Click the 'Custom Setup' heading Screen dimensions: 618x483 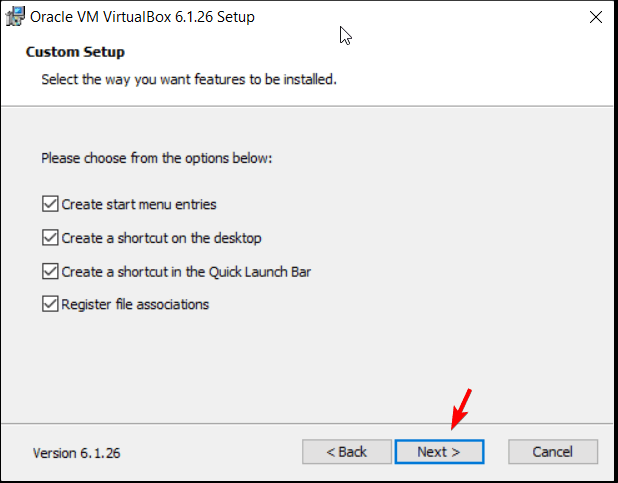75,52
